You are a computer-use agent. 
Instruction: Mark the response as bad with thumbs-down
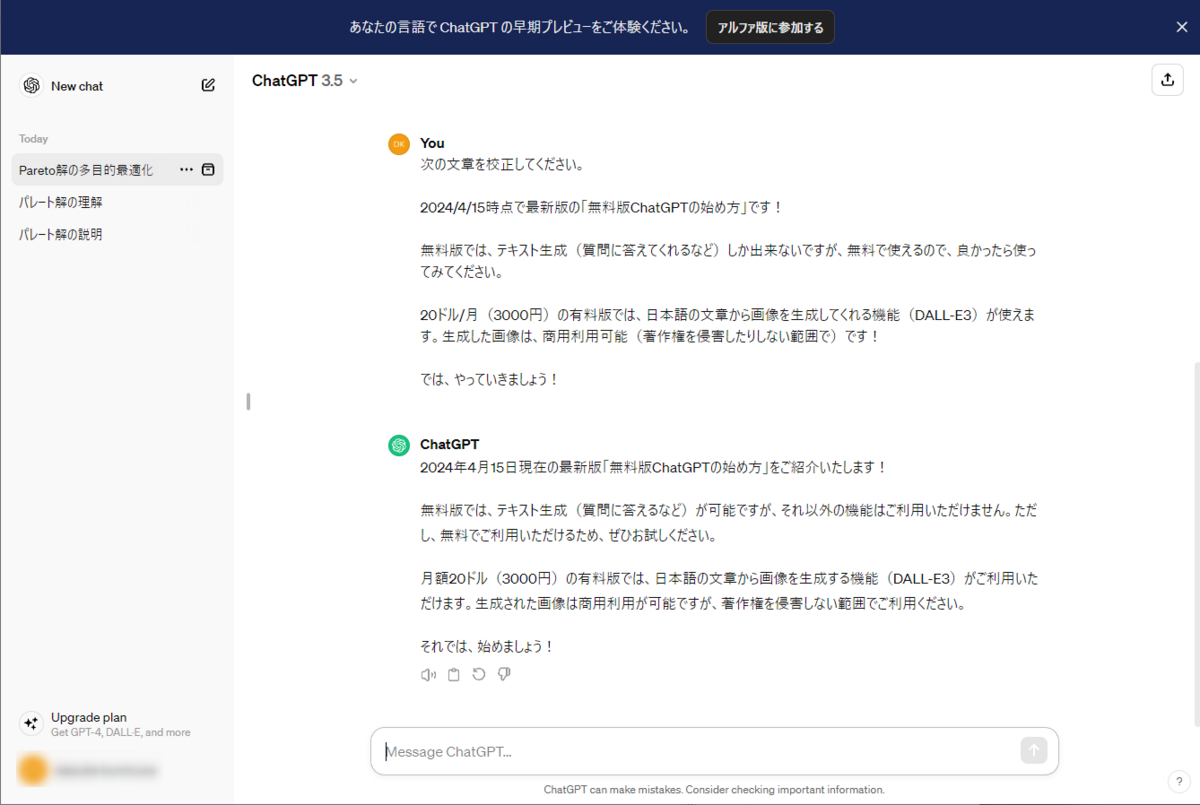[504, 675]
